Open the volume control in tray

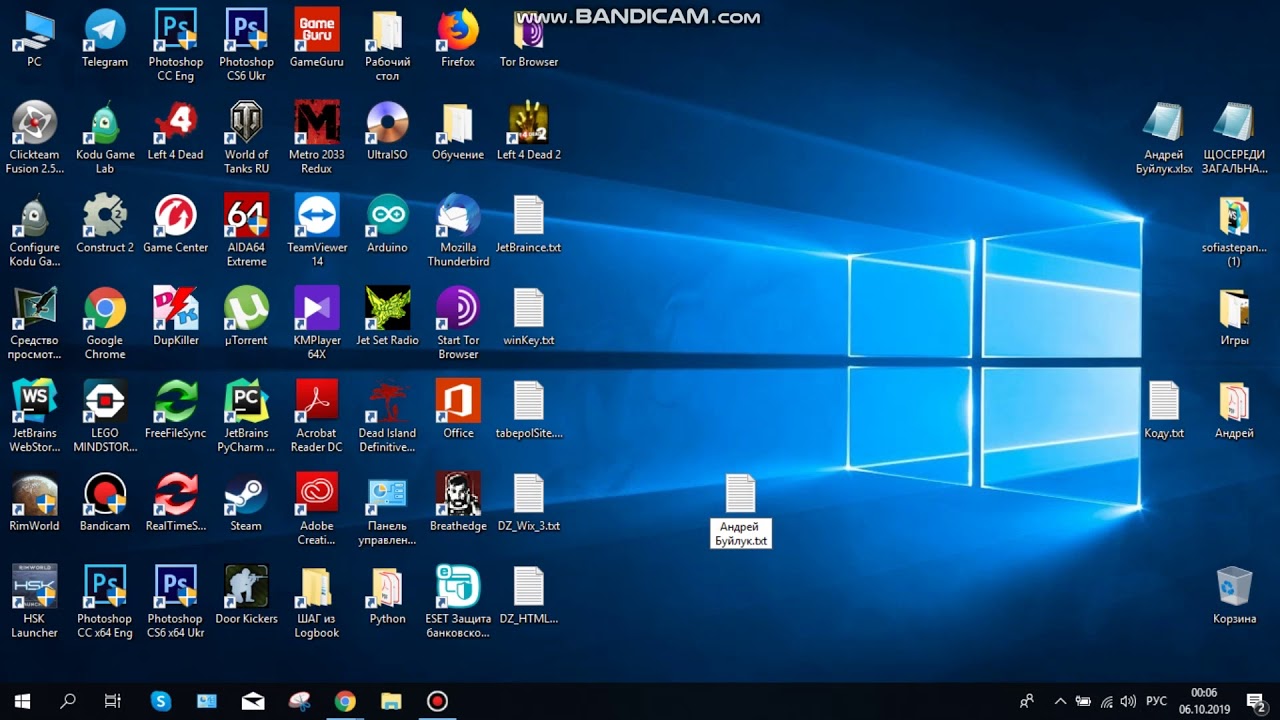[x=1129, y=701]
